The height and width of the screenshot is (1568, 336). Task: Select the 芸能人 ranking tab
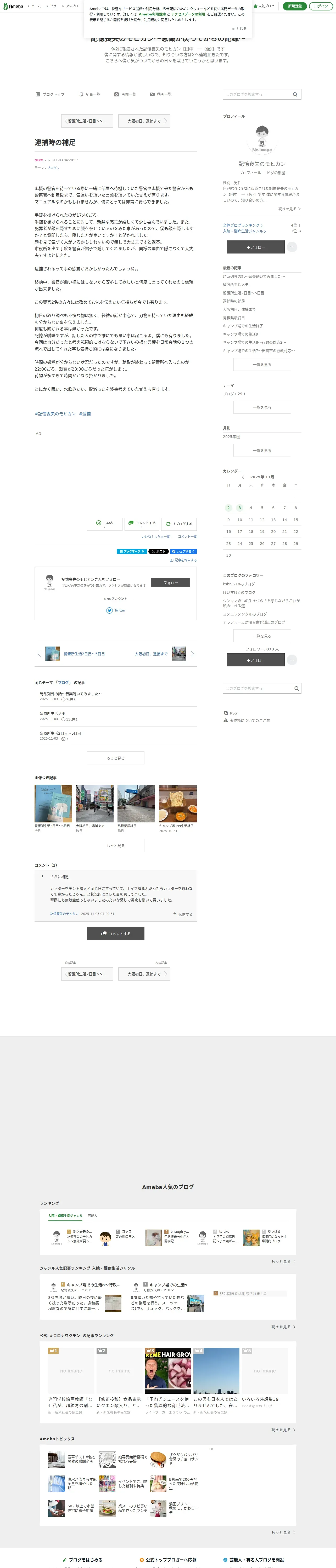click(x=92, y=1215)
